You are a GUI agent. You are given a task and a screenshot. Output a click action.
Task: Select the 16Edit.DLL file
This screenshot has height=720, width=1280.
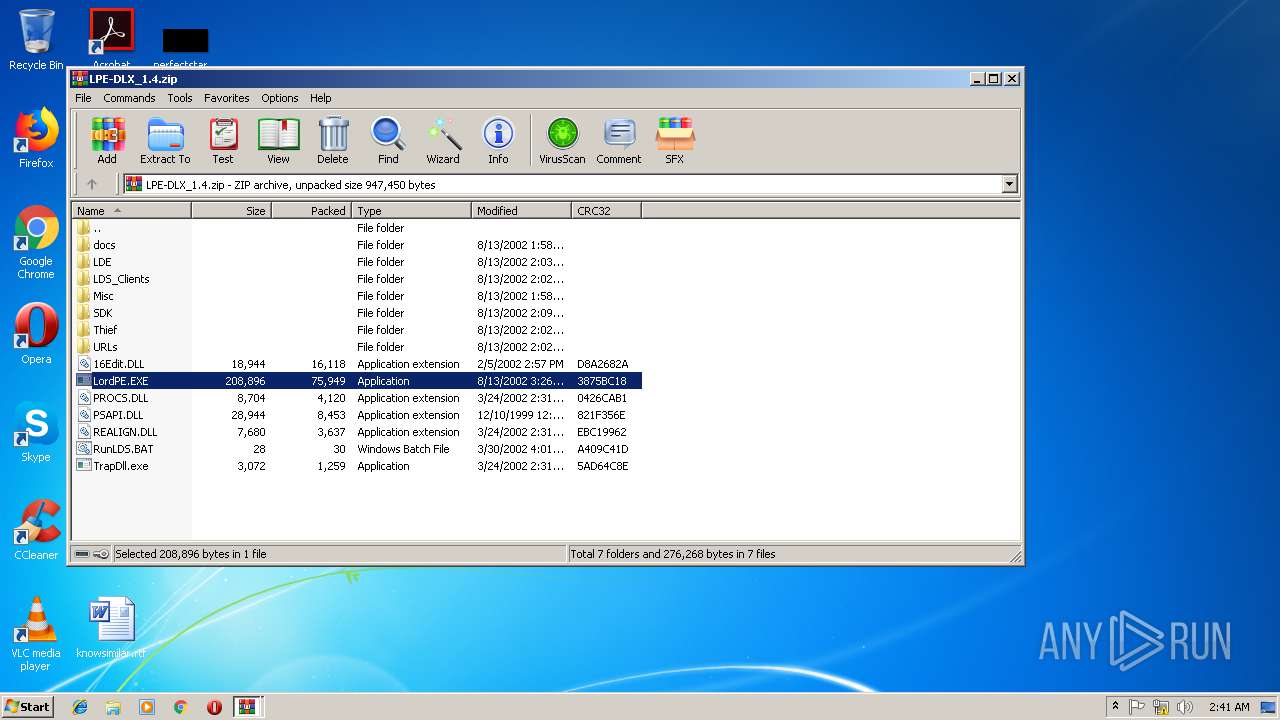358,364
